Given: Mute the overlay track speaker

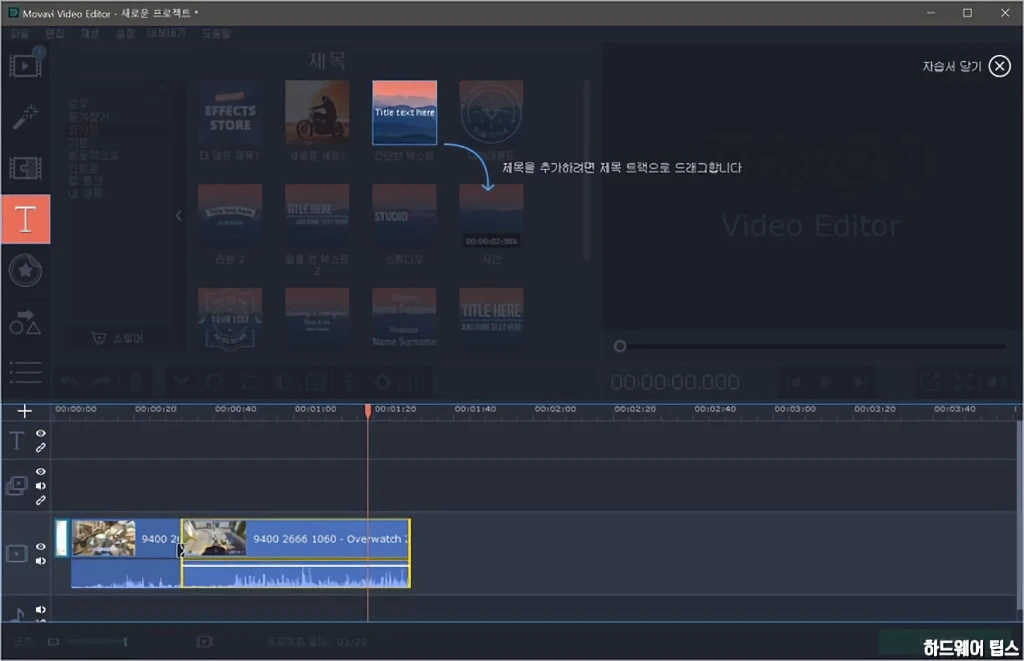Looking at the screenshot, I should click(40, 486).
